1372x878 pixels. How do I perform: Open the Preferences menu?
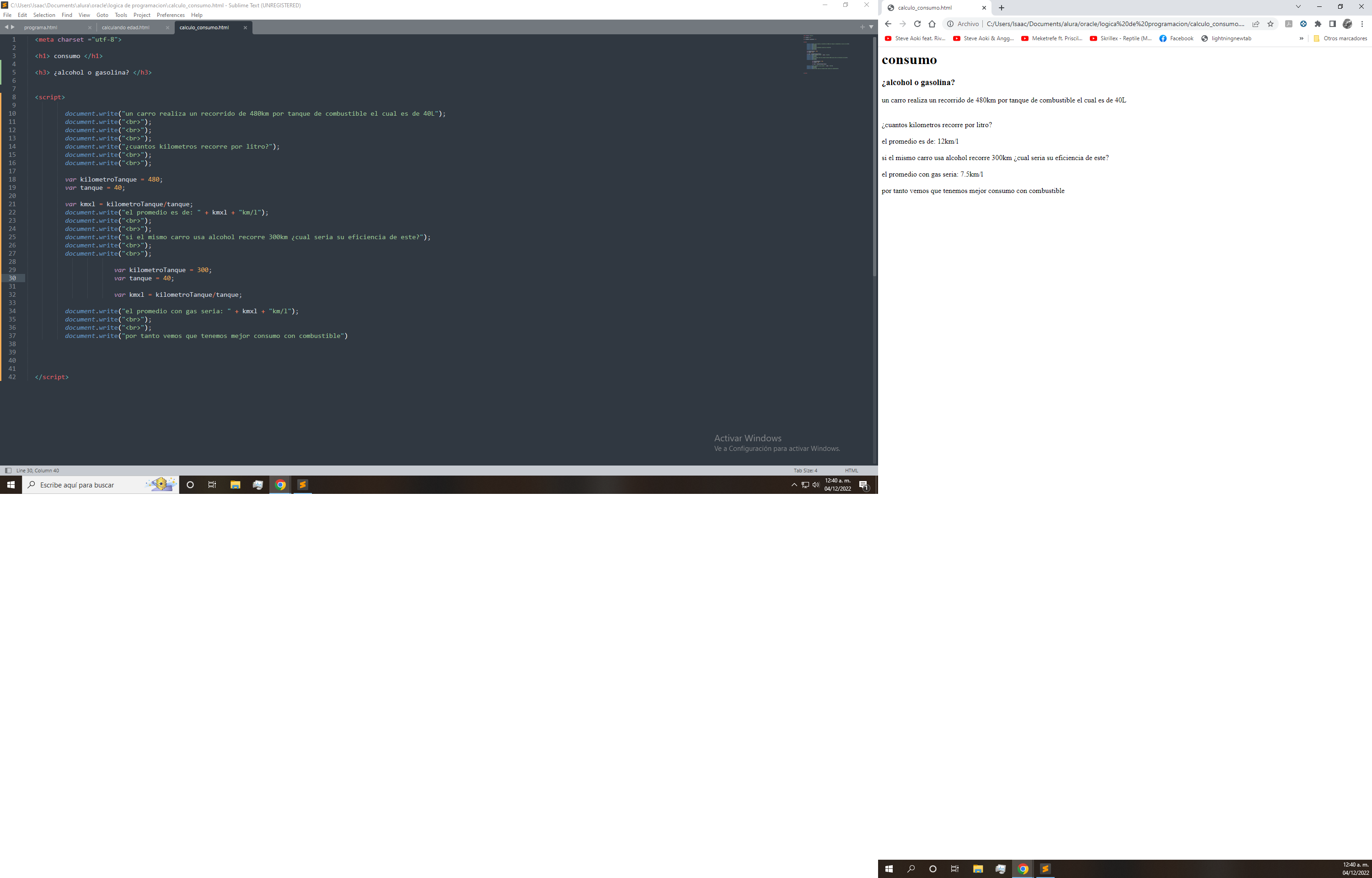coord(171,16)
